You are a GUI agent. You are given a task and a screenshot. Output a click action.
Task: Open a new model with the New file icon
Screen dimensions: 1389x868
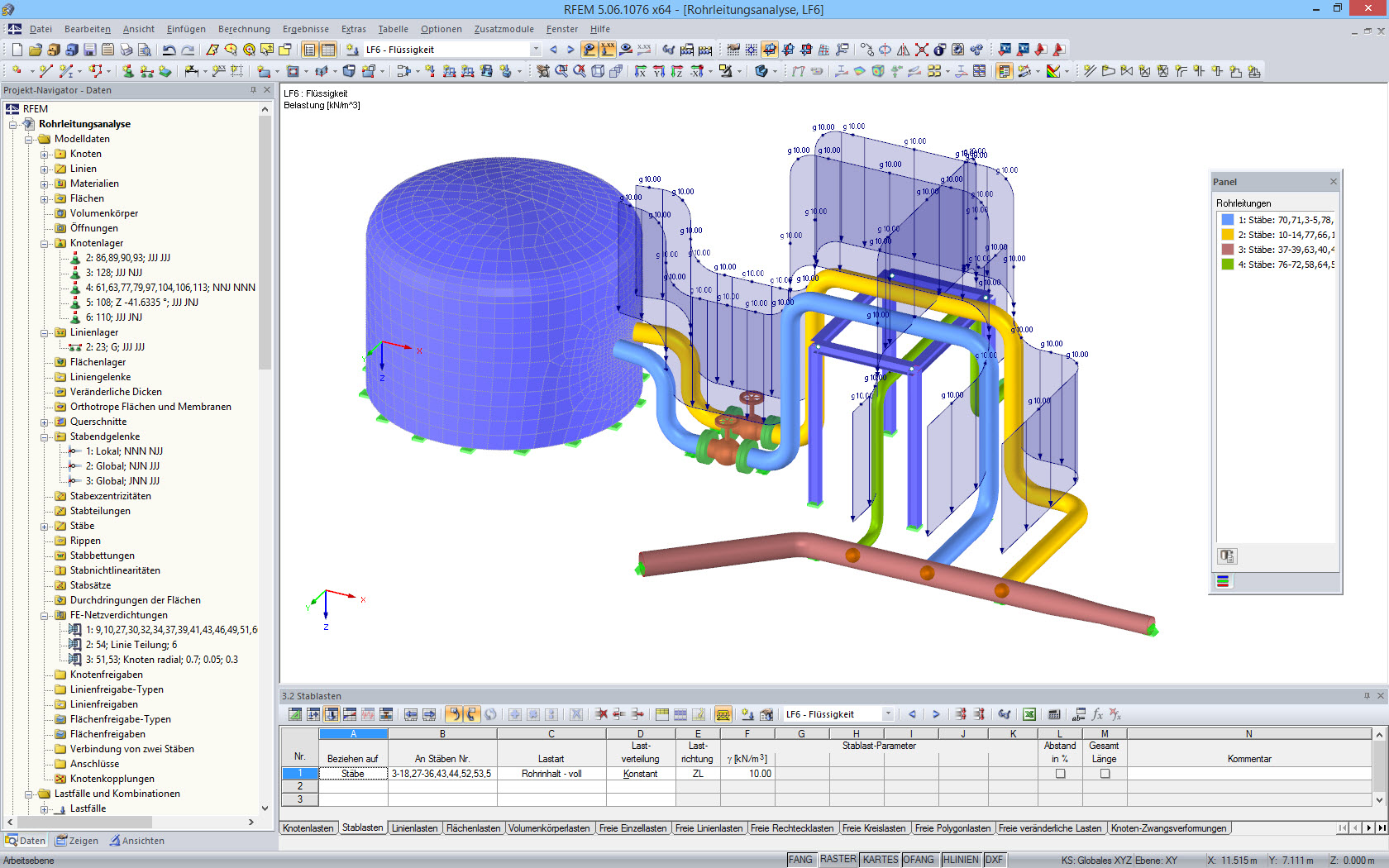pyautogui.click(x=17, y=49)
